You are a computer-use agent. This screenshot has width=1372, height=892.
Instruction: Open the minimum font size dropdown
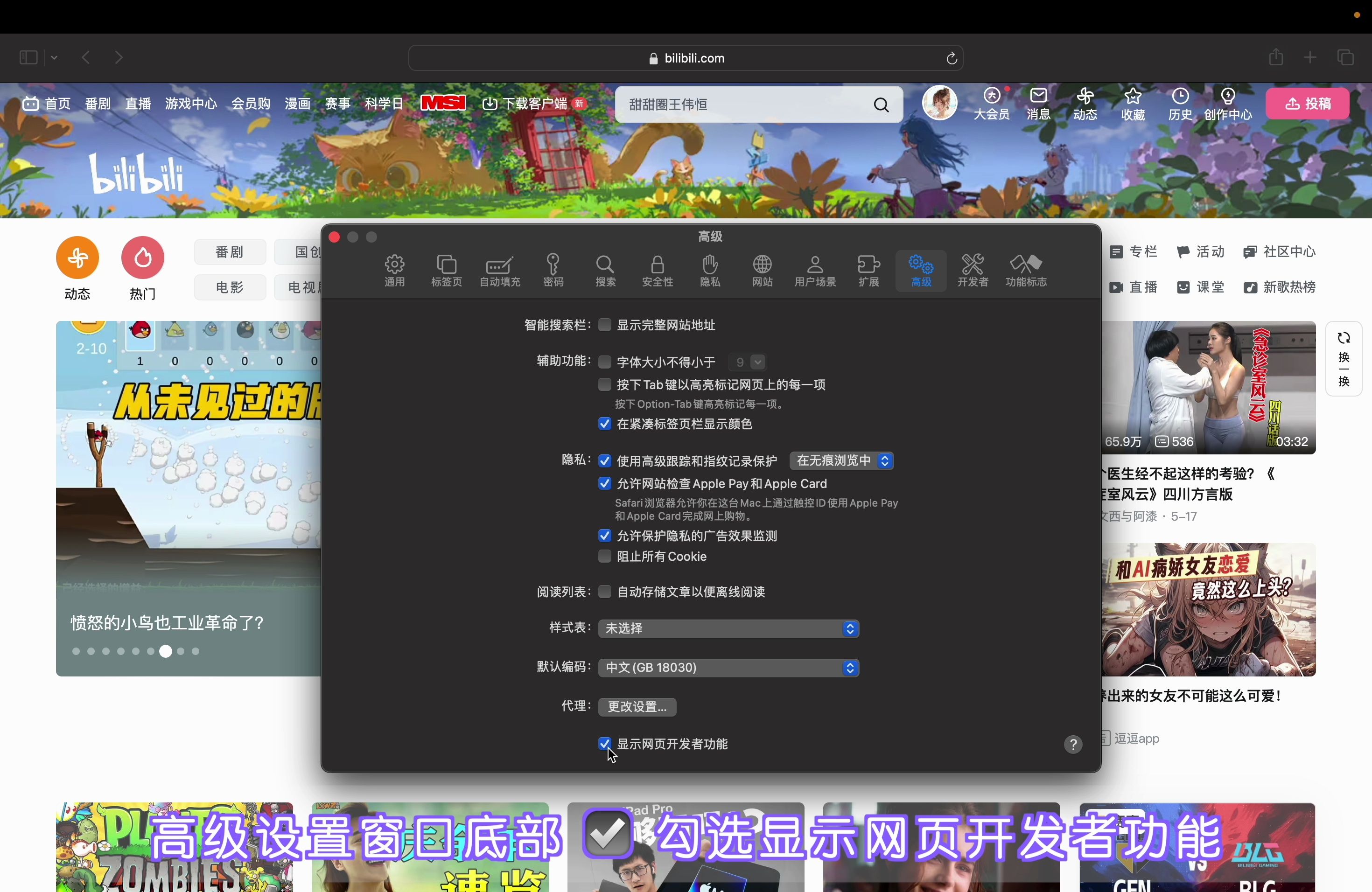[747, 362]
